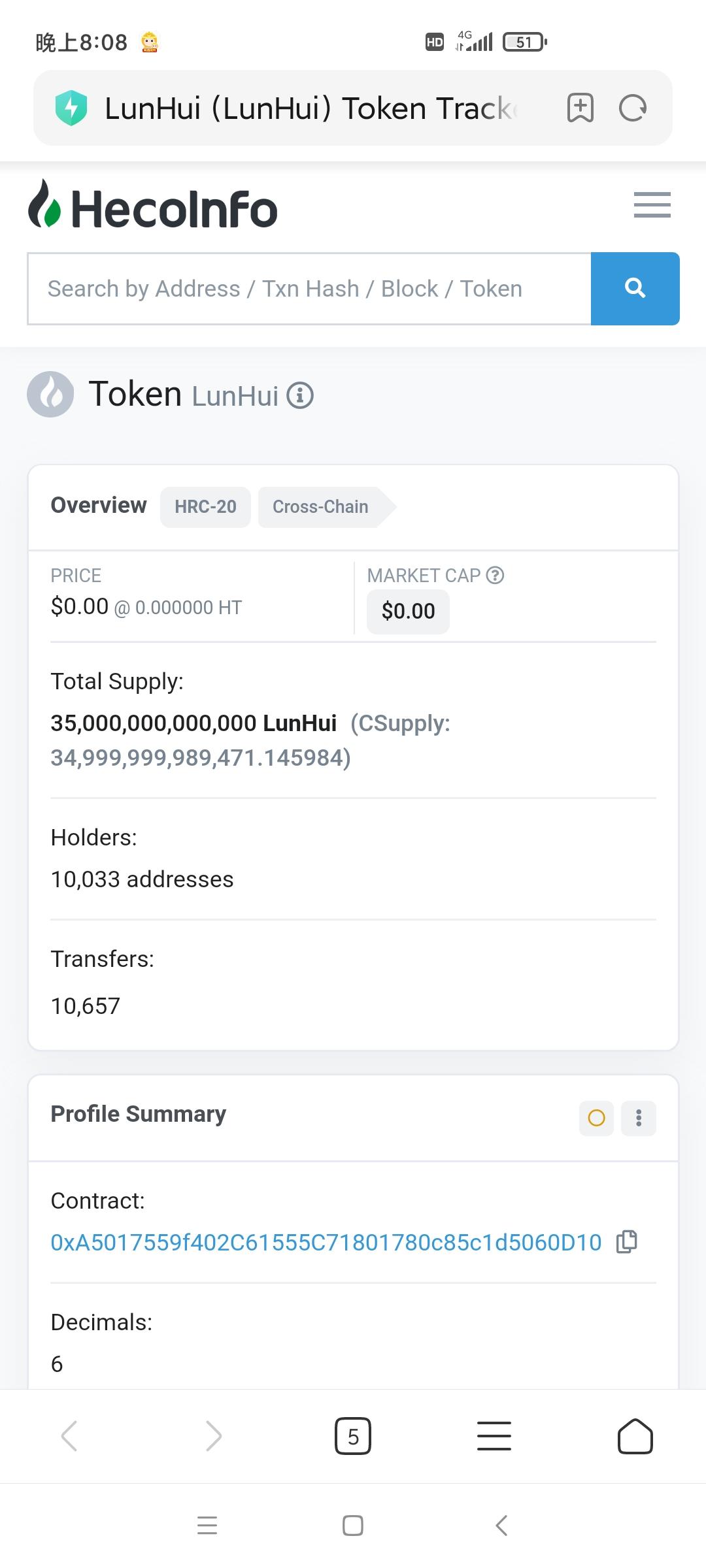Reload the page using the refresh icon
The height and width of the screenshot is (1568, 706).
click(x=632, y=108)
